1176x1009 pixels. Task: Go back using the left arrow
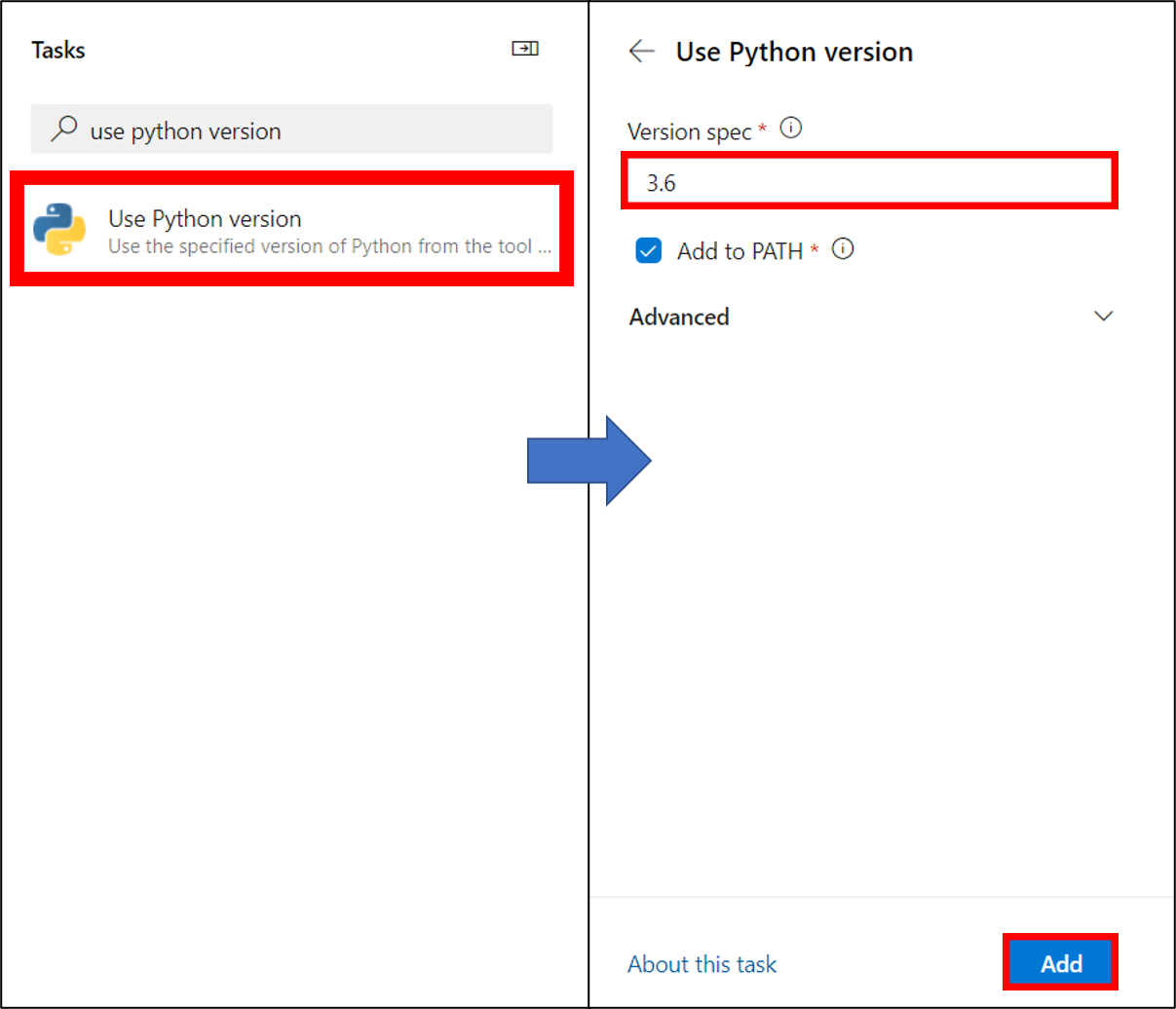pos(641,52)
